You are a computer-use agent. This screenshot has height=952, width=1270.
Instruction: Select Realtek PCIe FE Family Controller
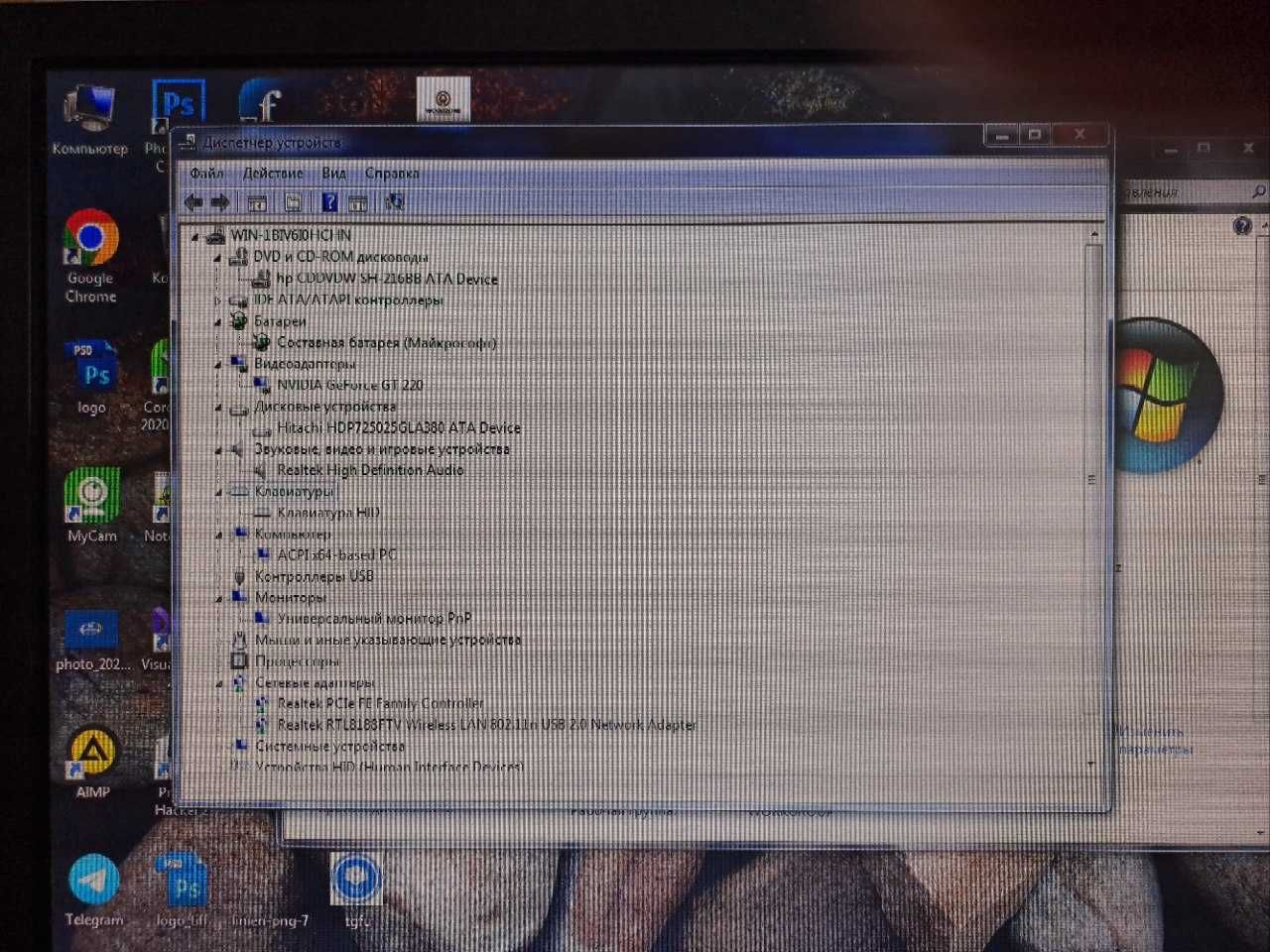(x=380, y=703)
